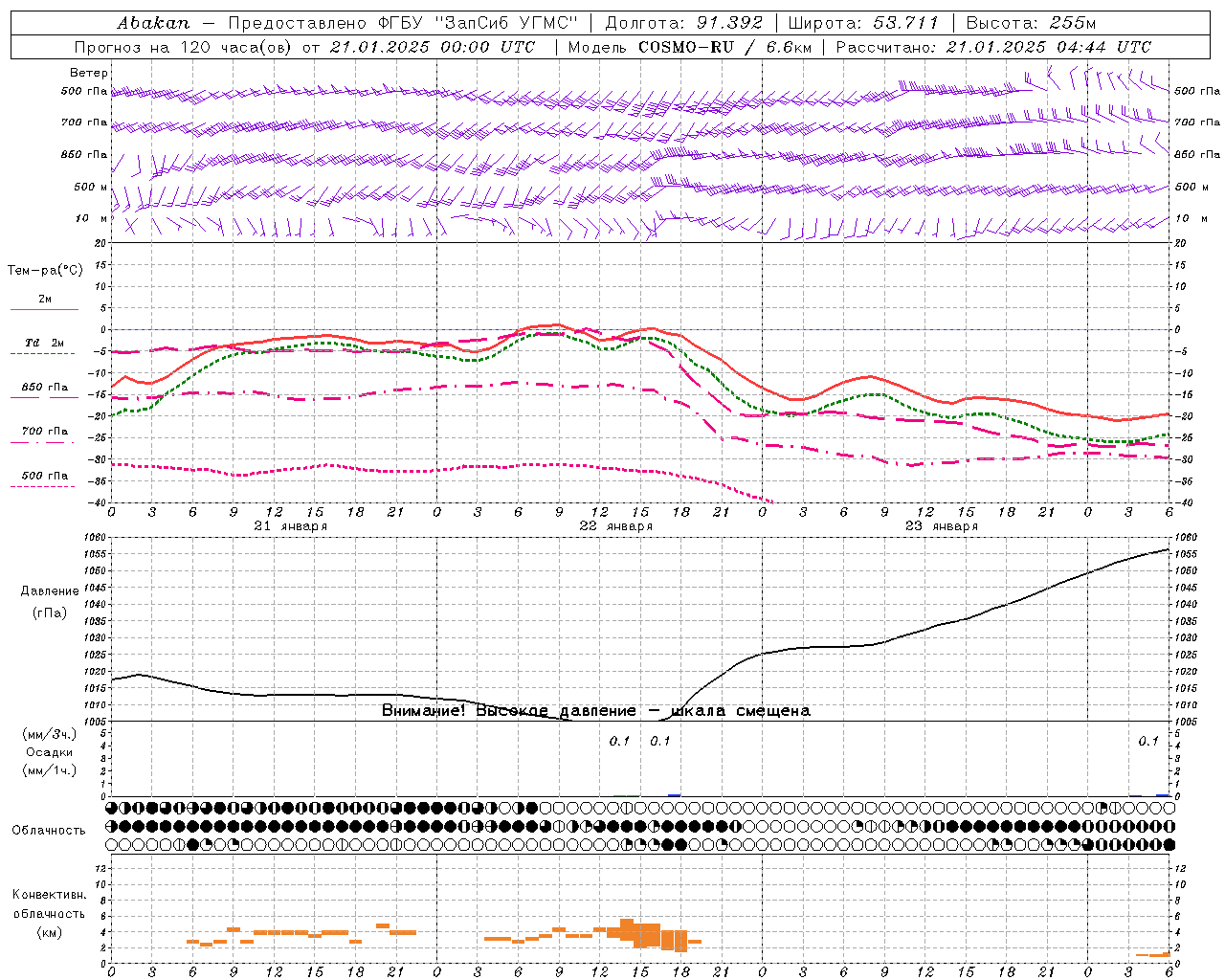Click the dotted "500 гПа" temperature legend line
Viewport: 1225px width, 980px height.
click(42, 486)
